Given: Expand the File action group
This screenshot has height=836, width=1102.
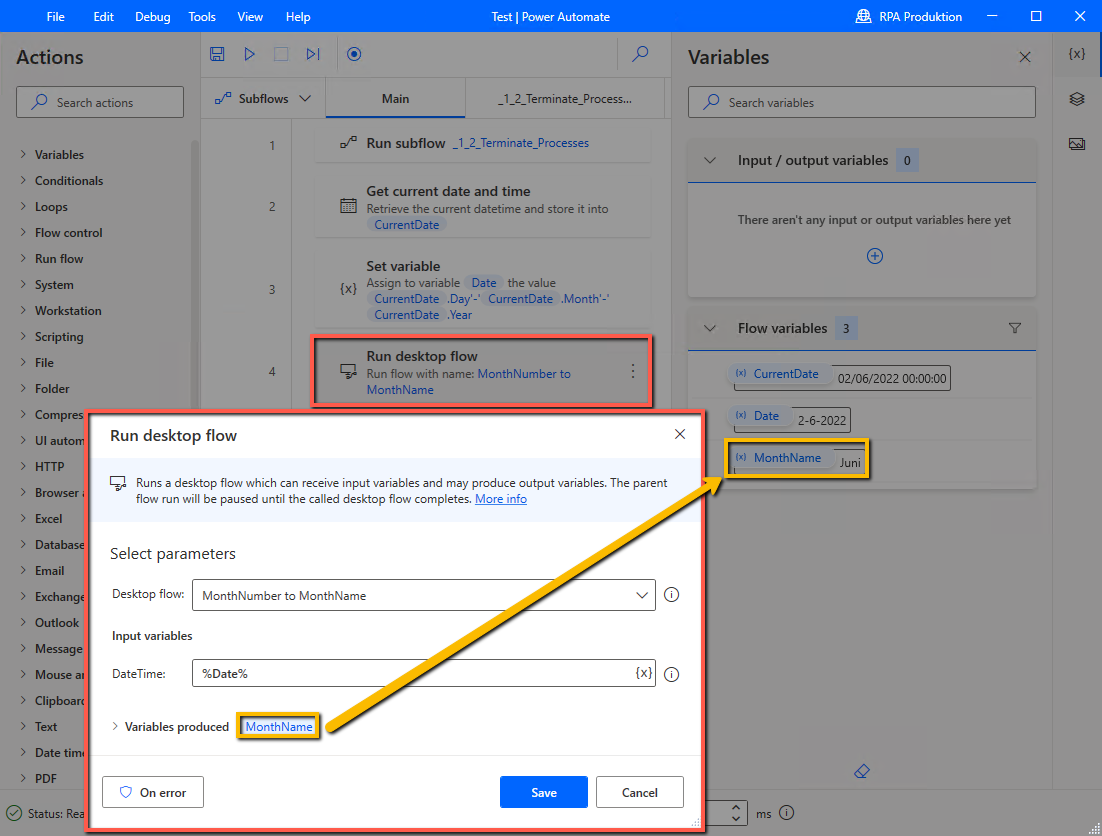Looking at the screenshot, I should pos(23,362).
